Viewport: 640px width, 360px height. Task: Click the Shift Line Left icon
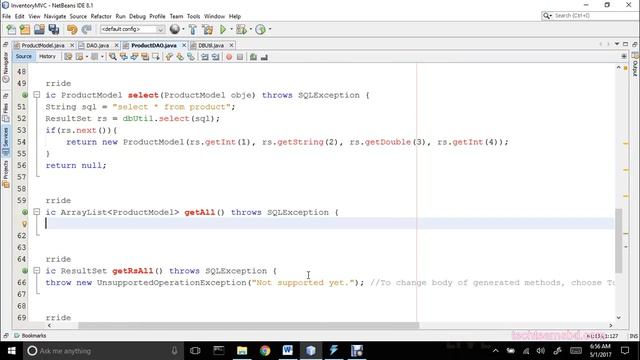point(204,57)
